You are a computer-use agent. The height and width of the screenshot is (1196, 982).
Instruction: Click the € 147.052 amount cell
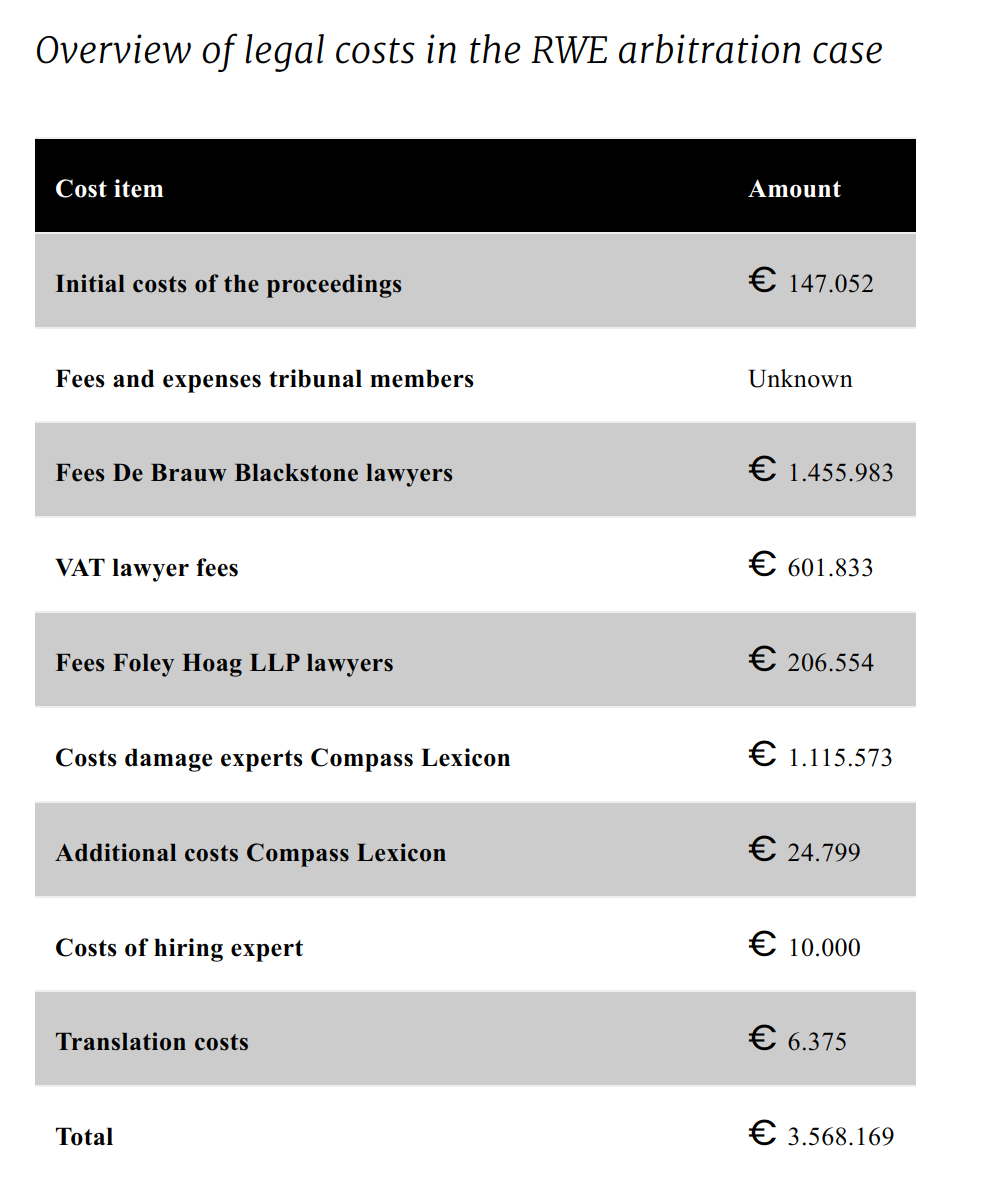pyautogui.click(x=810, y=281)
